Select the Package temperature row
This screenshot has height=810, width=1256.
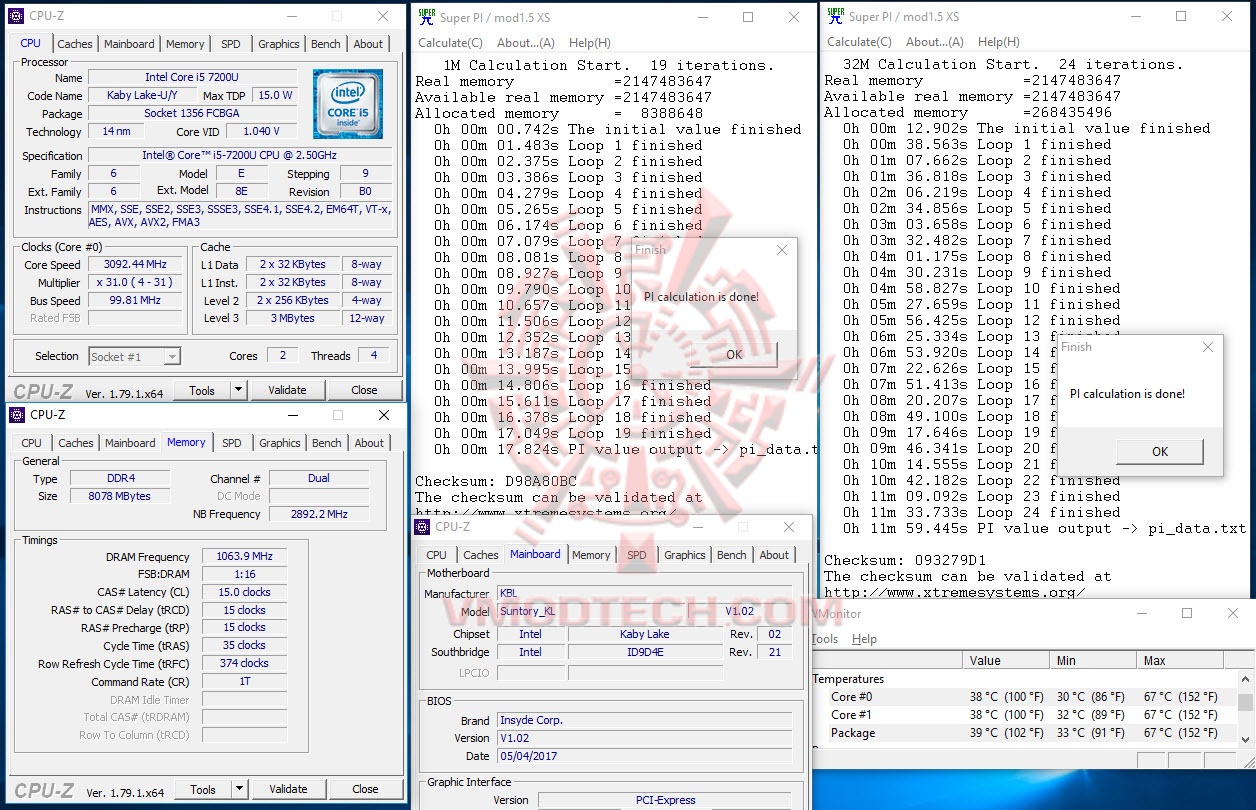click(1023, 733)
